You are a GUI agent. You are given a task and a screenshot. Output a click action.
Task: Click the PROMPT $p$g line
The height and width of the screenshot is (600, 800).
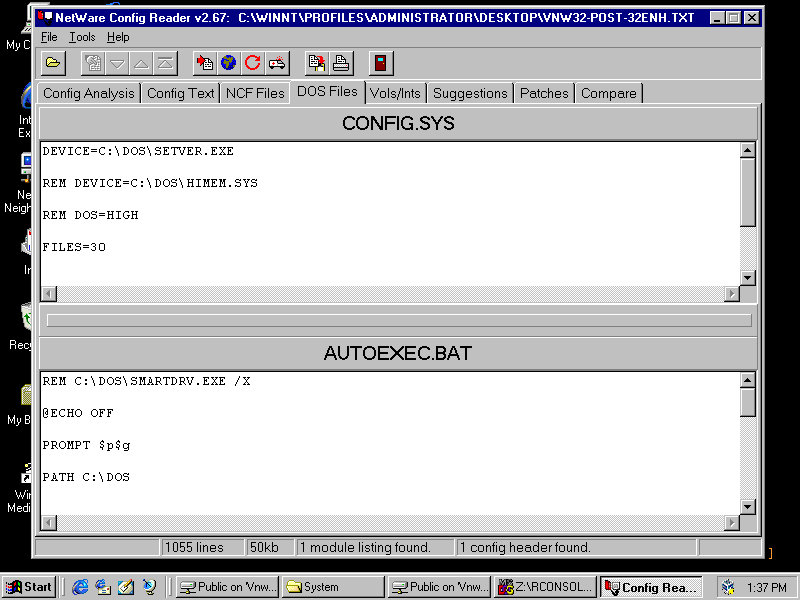pos(86,445)
